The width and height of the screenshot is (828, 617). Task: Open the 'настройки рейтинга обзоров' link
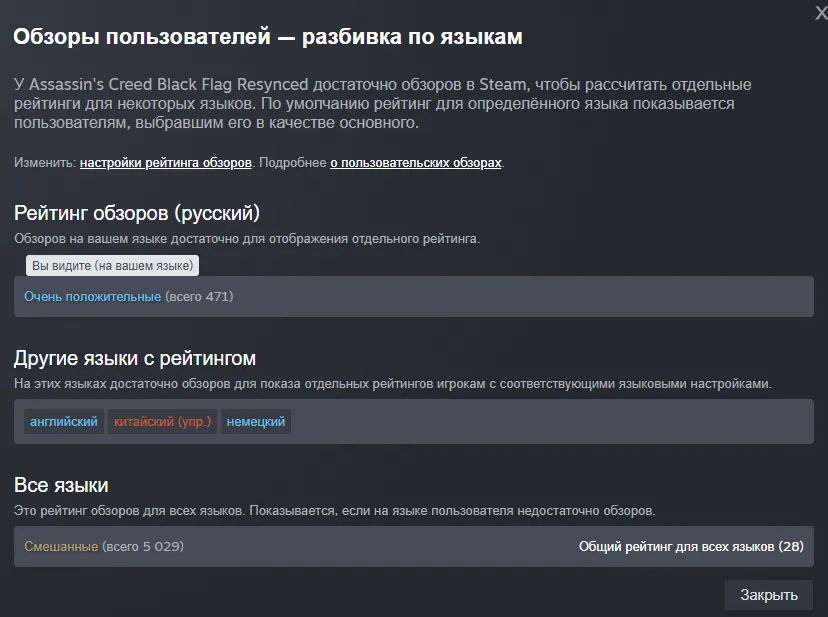click(166, 163)
